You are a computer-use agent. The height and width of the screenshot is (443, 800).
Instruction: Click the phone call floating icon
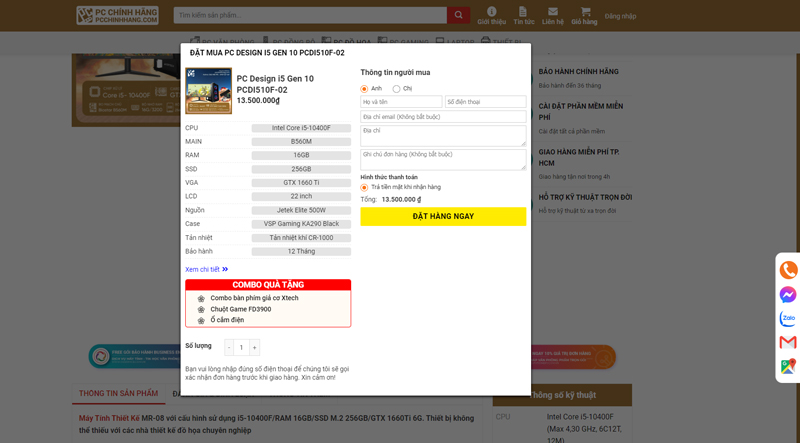click(x=788, y=270)
